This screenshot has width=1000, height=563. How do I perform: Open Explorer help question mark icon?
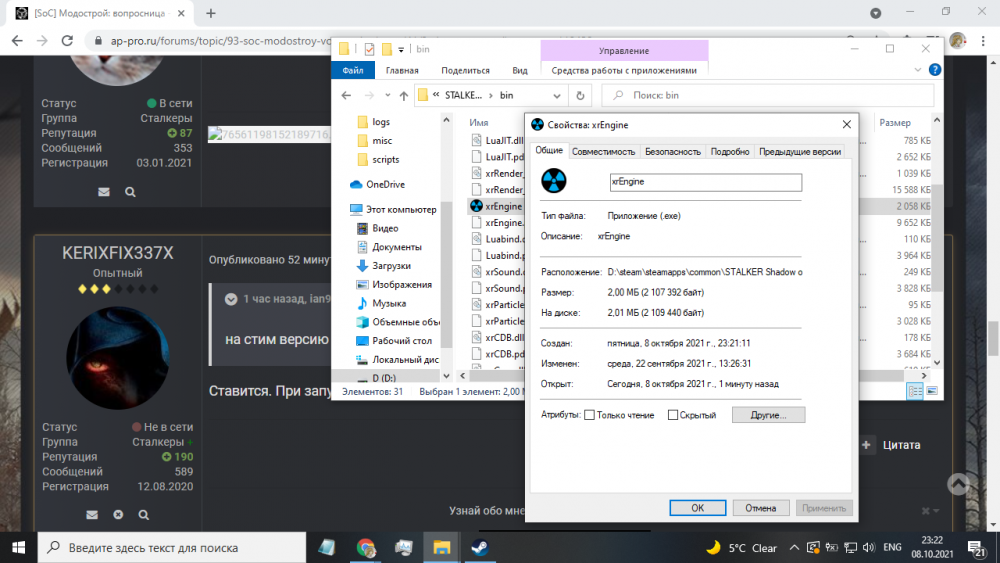pos(934,70)
